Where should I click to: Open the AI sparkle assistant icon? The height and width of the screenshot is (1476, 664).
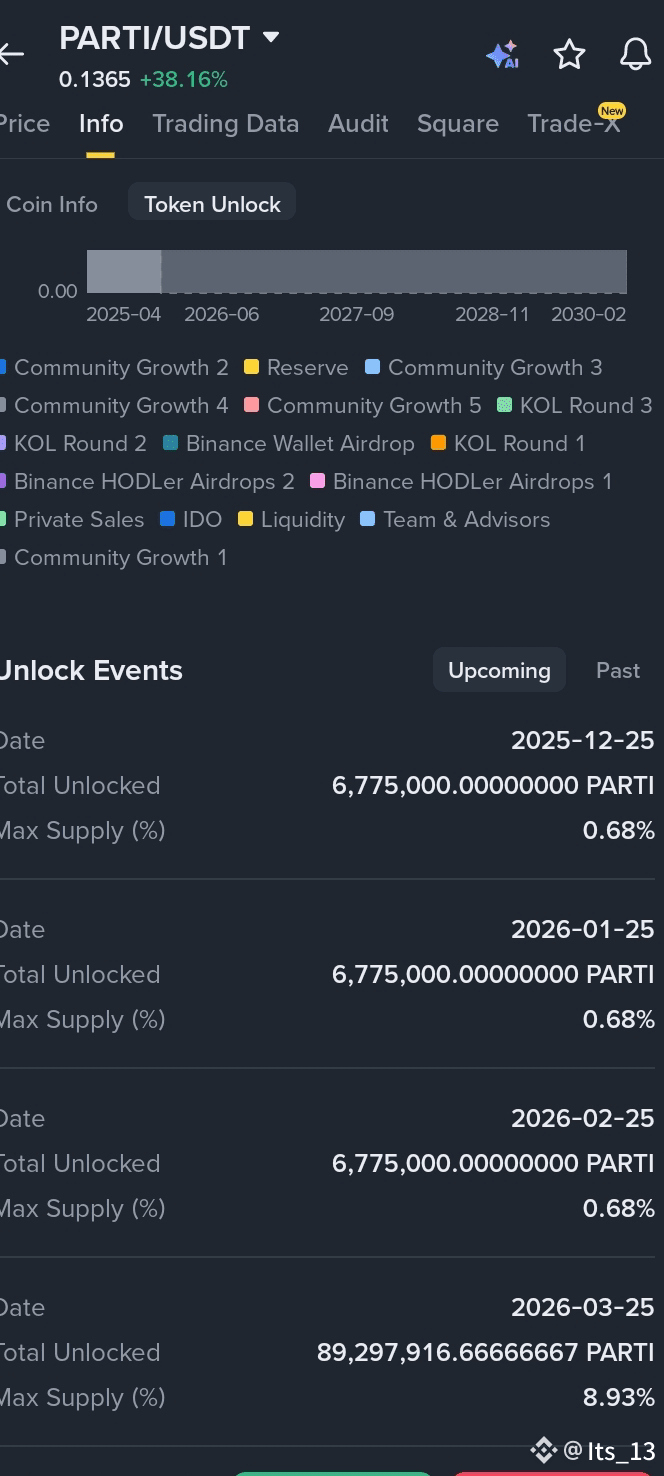pos(503,55)
